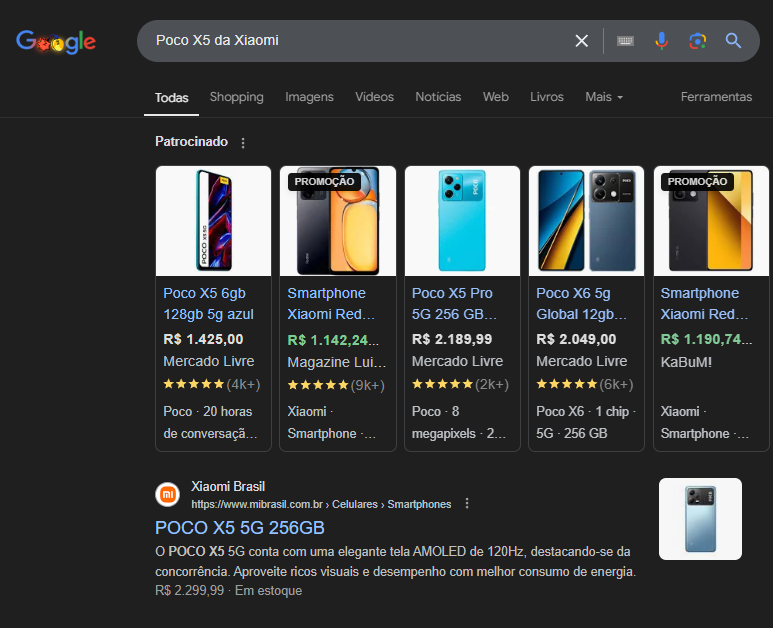
Task: Open the Magazine Luiza Redmi promo phone image
Action: 338,221
